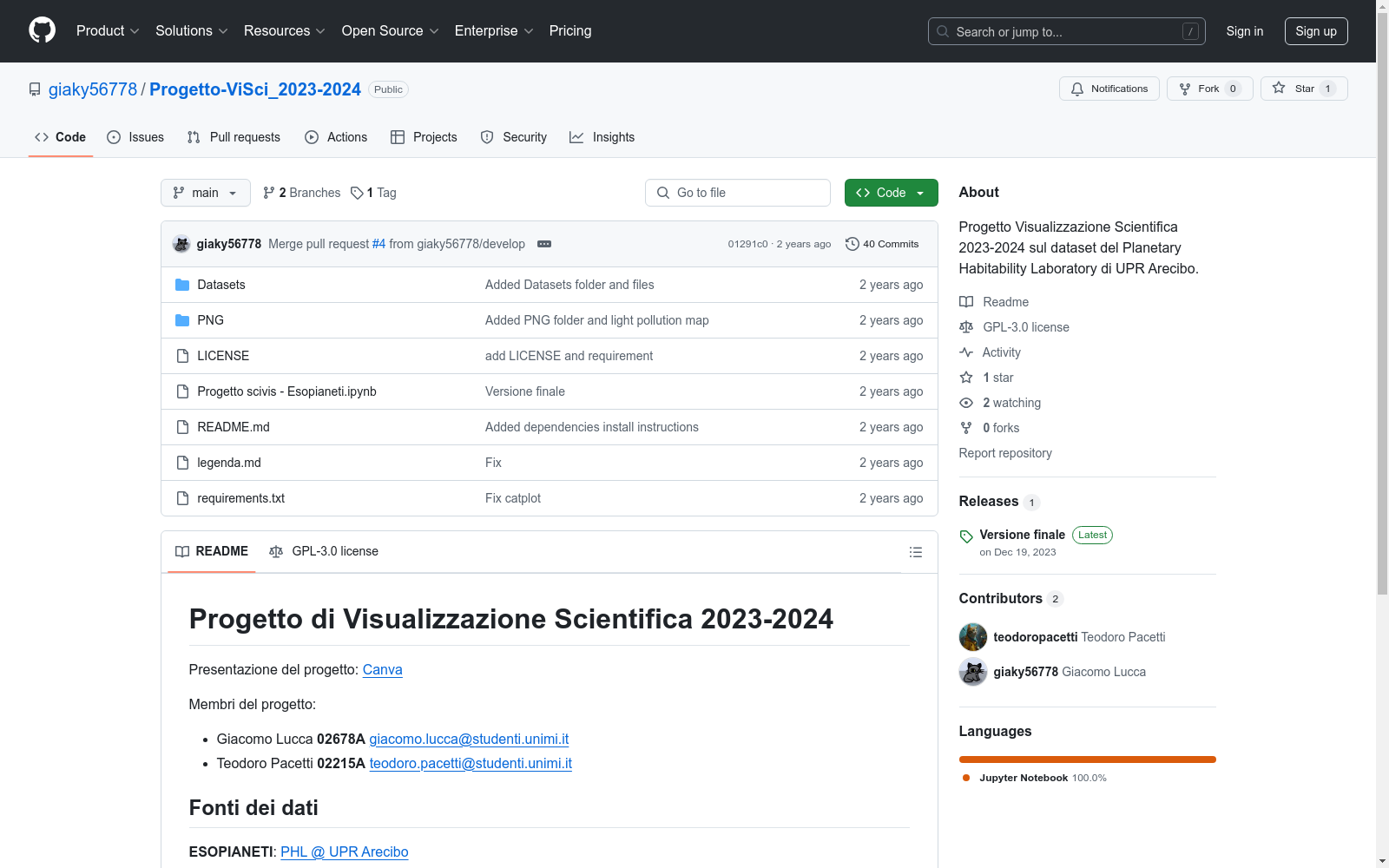Open the Actions tab
The height and width of the screenshot is (868, 1389).
[336, 137]
